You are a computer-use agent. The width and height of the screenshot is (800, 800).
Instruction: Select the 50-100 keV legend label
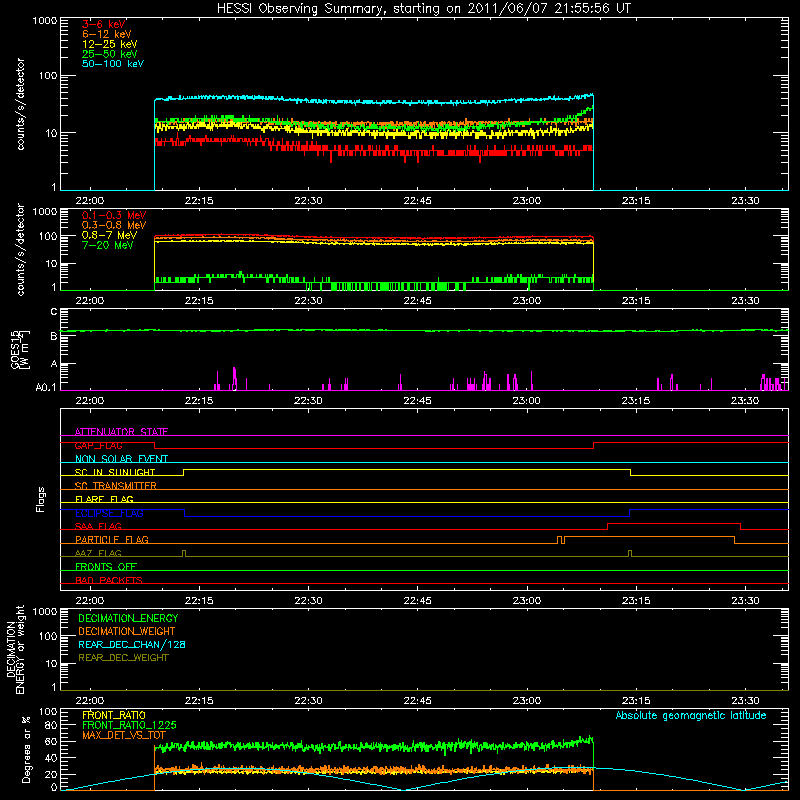pyautogui.click(x=113, y=64)
